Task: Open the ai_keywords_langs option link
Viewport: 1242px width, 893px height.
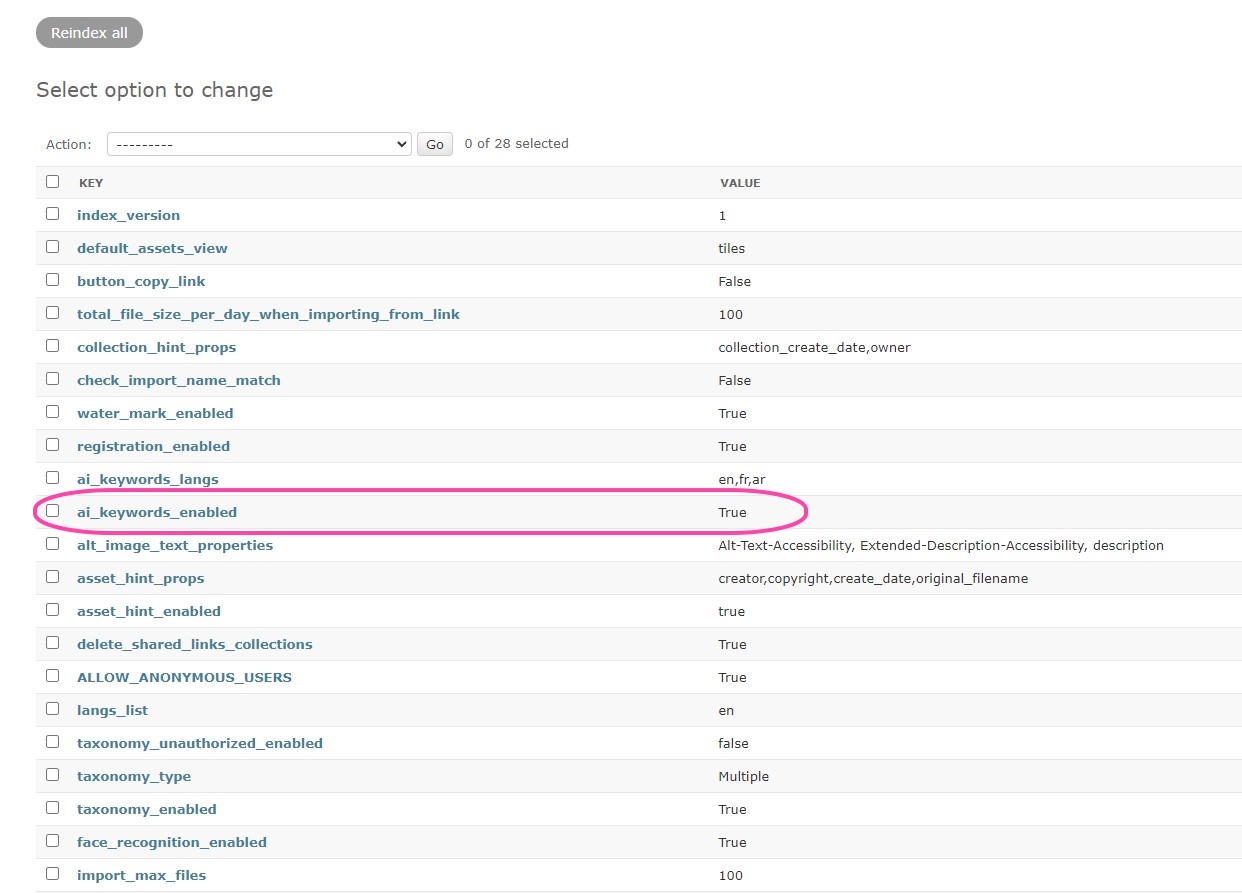Action: (147, 479)
